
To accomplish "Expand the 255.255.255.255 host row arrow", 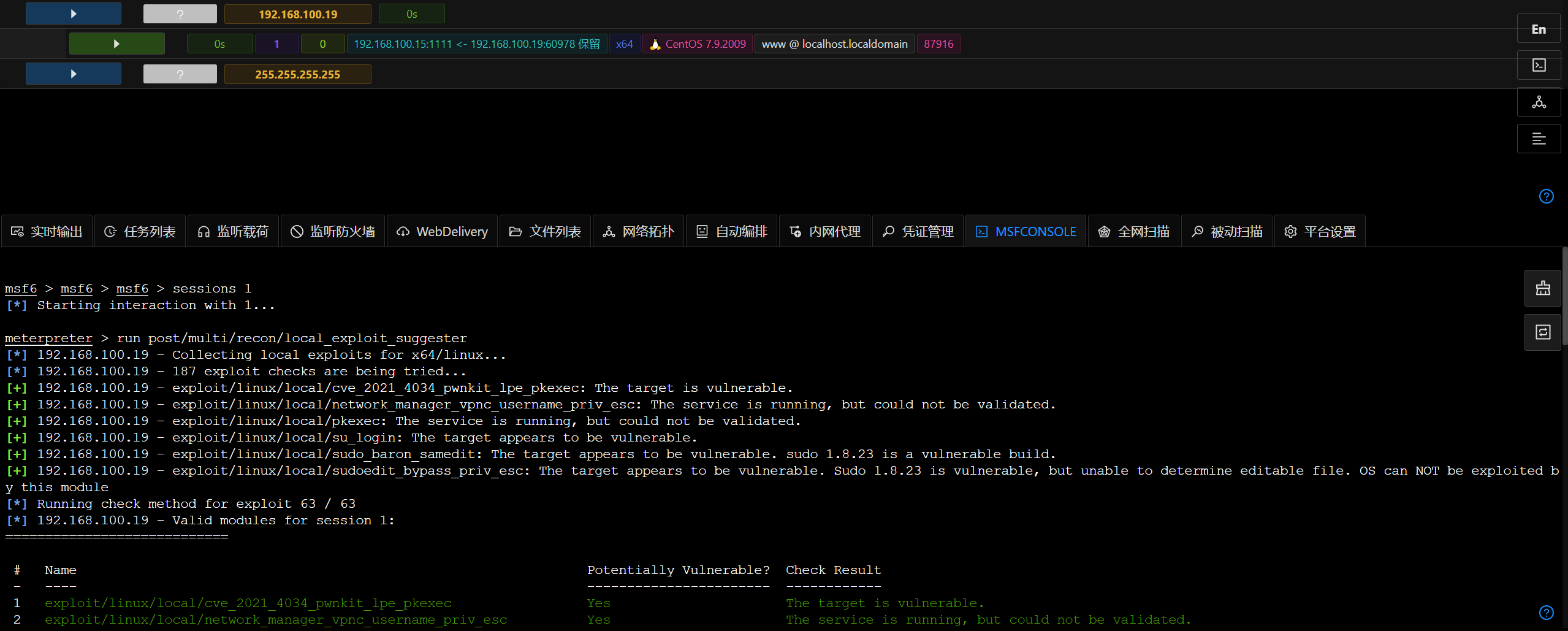I will [x=74, y=74].
